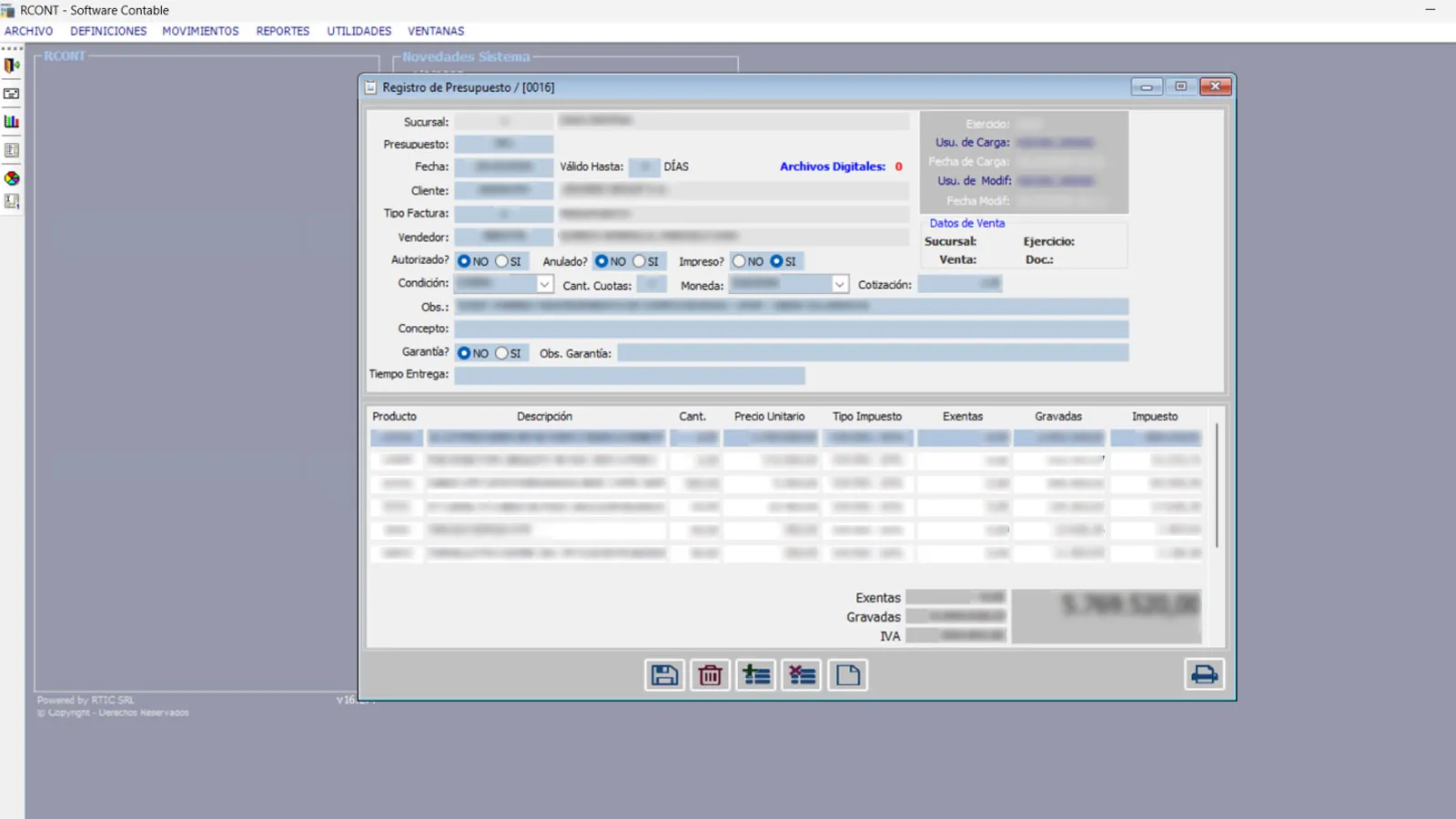Click the Obs. Garantía input field

pyautogui.click(x=873, y=353)
